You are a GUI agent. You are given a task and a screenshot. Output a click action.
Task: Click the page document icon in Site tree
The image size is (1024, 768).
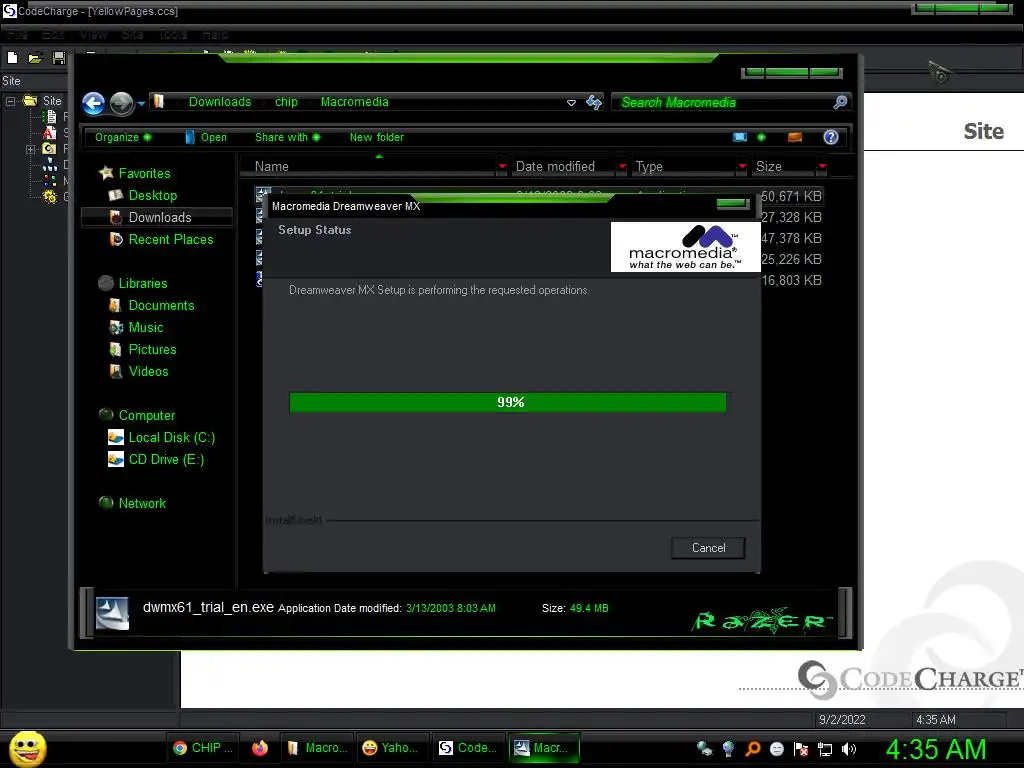tap(50, 117)
